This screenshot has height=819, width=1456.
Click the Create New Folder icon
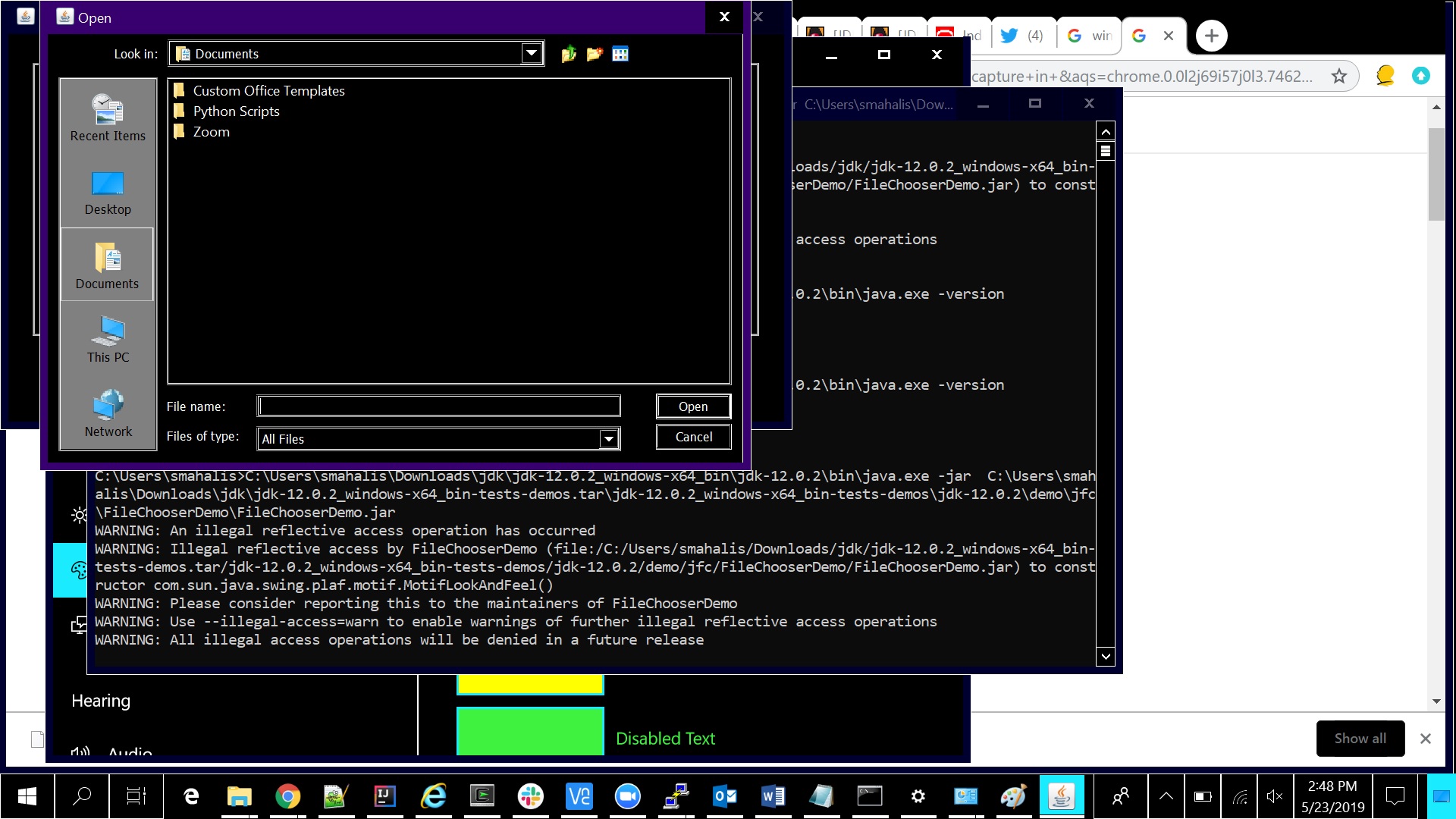click(x=595, y=54)
